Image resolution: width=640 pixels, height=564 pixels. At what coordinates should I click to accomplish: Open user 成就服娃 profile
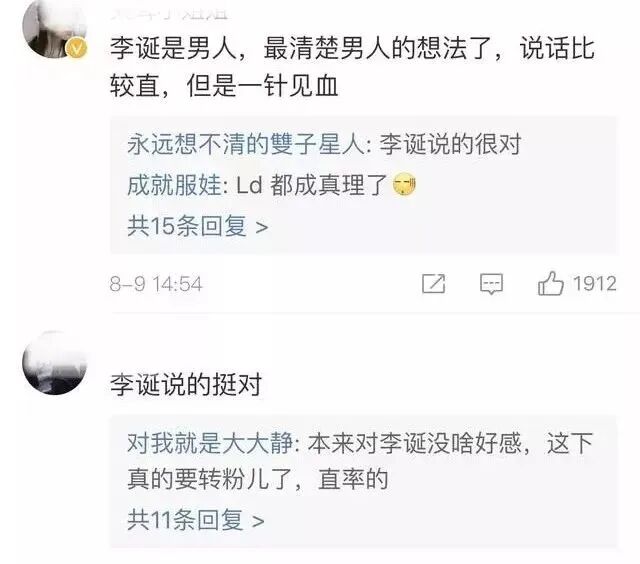coord(175,185)
